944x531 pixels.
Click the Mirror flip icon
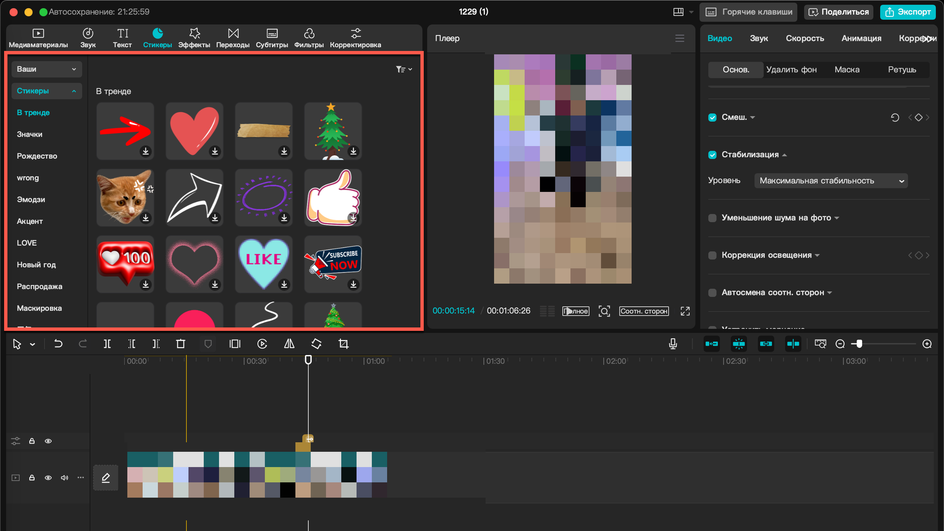289,344
